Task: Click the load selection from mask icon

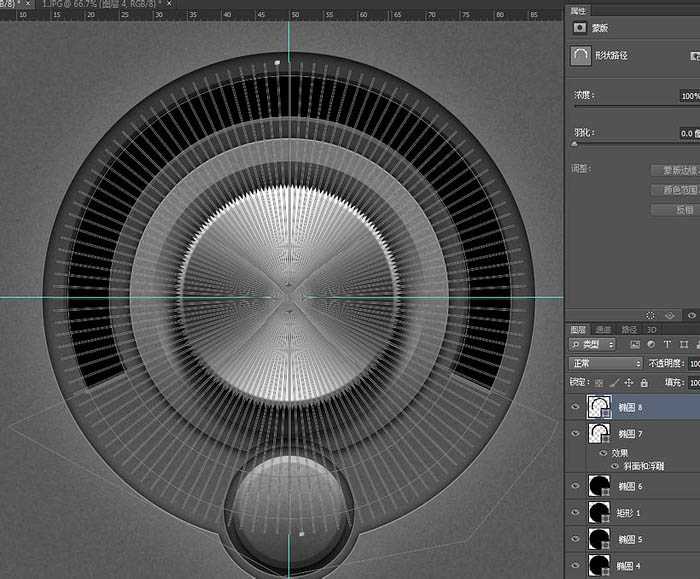Action: click(652, 315)
